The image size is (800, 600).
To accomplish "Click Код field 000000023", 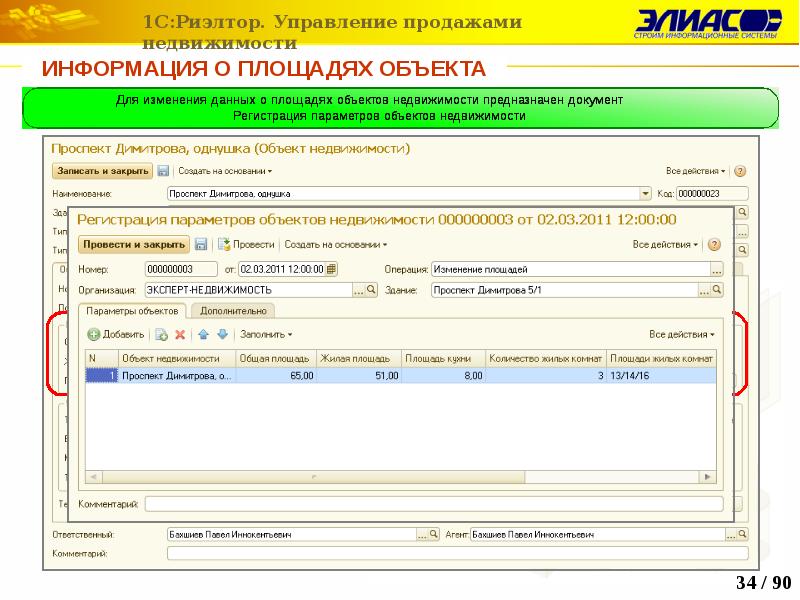I will (x=712, y=193).
